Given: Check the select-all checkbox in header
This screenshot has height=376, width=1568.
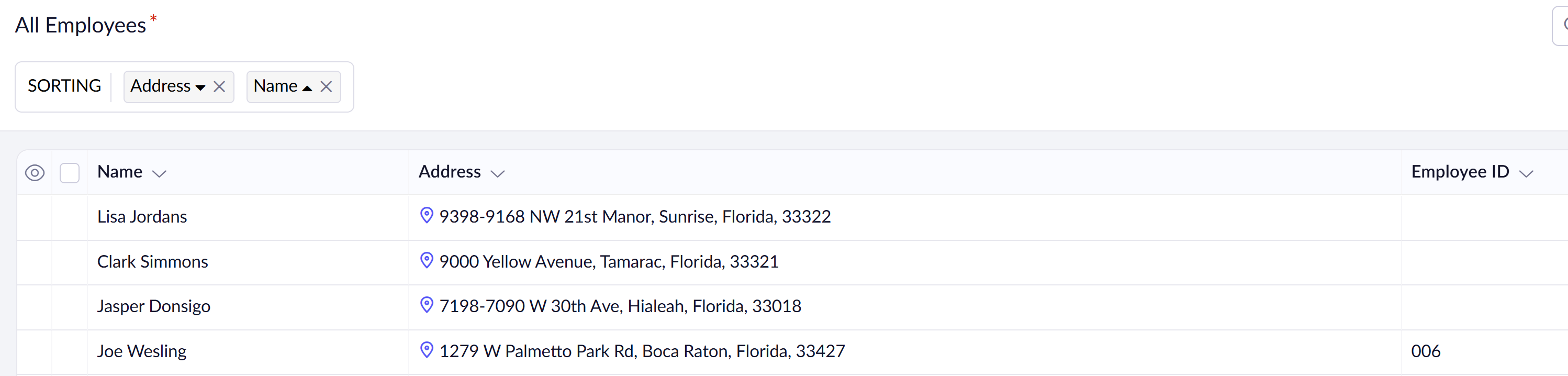Looking at the screenshot, I should click(x=70, y=173).
